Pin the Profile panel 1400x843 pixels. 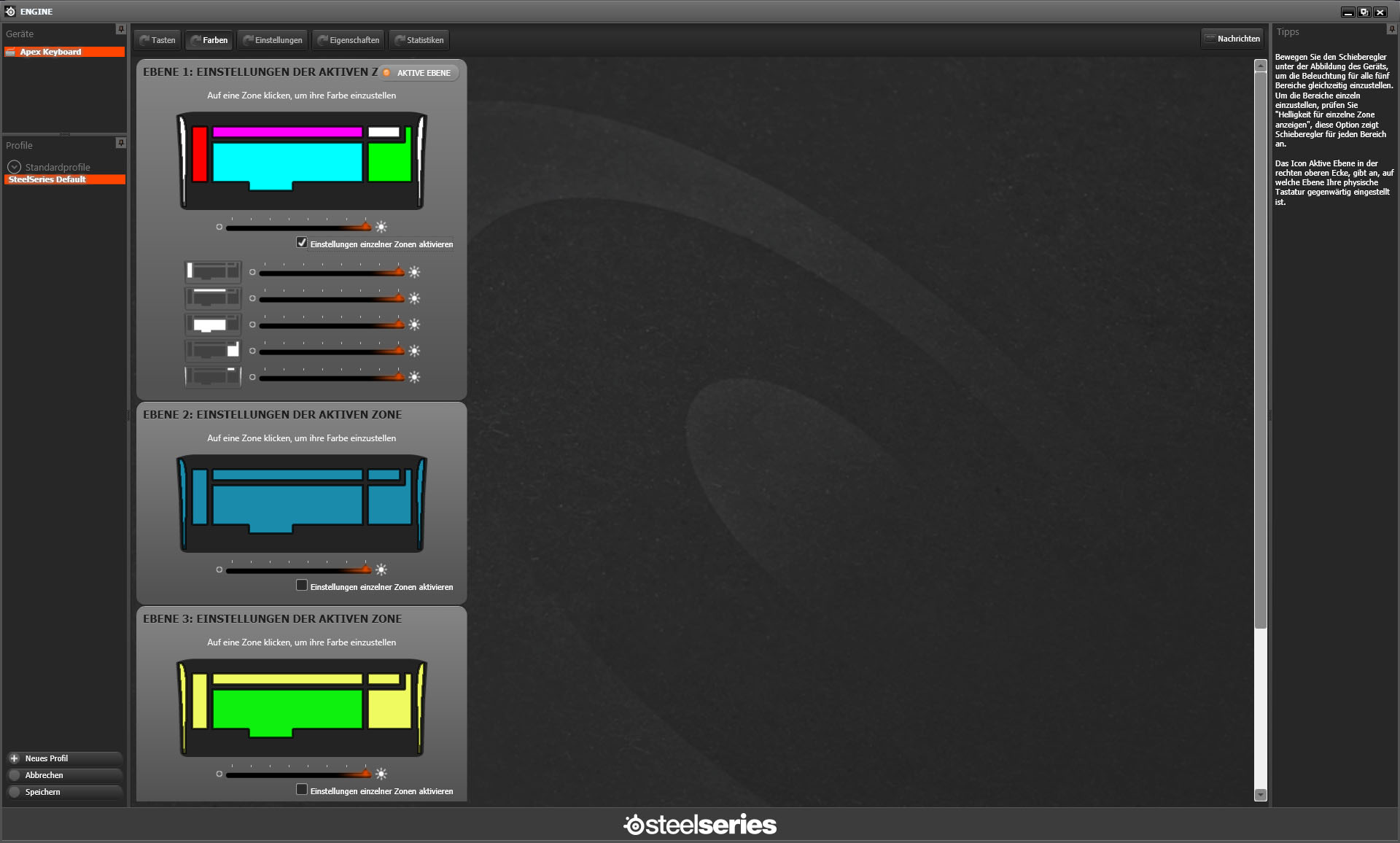pyautogui.click(x=121, y=143)
